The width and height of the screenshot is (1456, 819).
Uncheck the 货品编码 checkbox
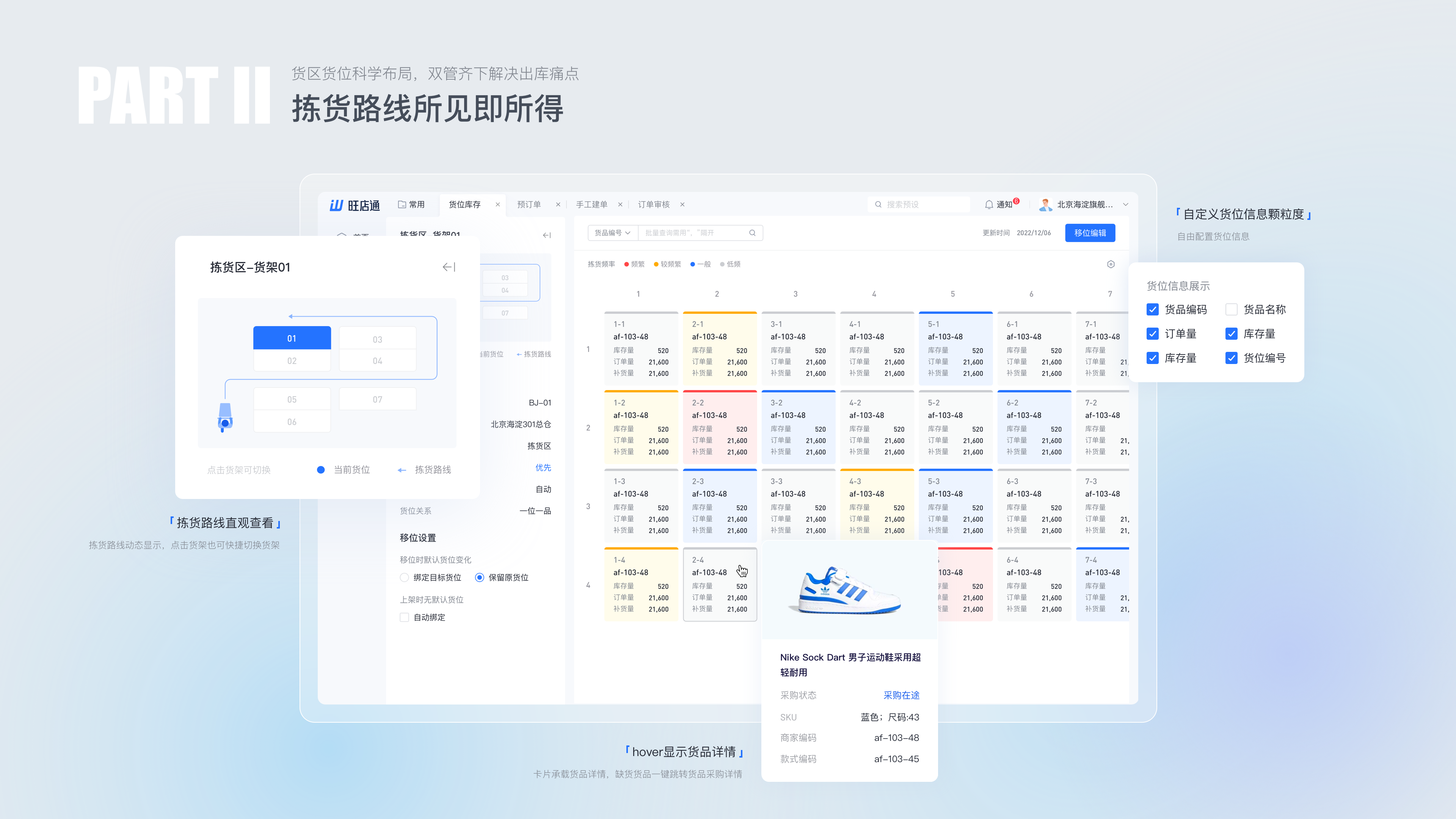(1153, 309)
